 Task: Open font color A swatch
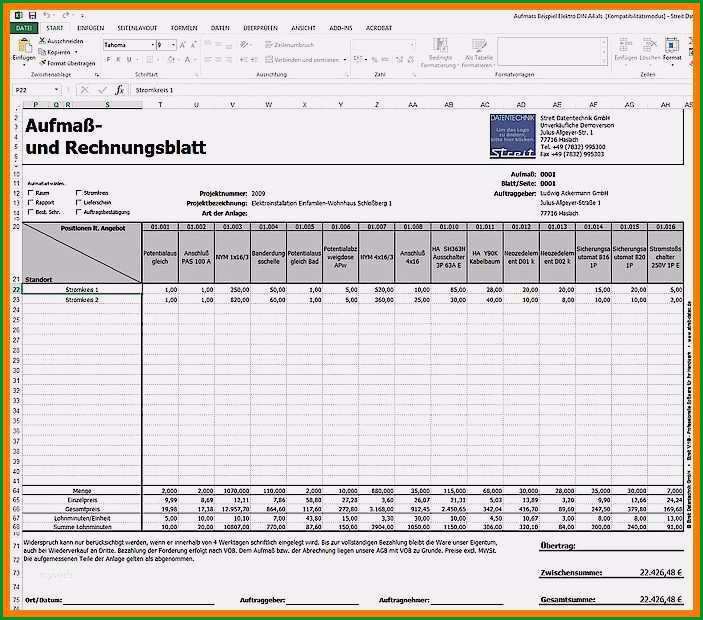188,60
